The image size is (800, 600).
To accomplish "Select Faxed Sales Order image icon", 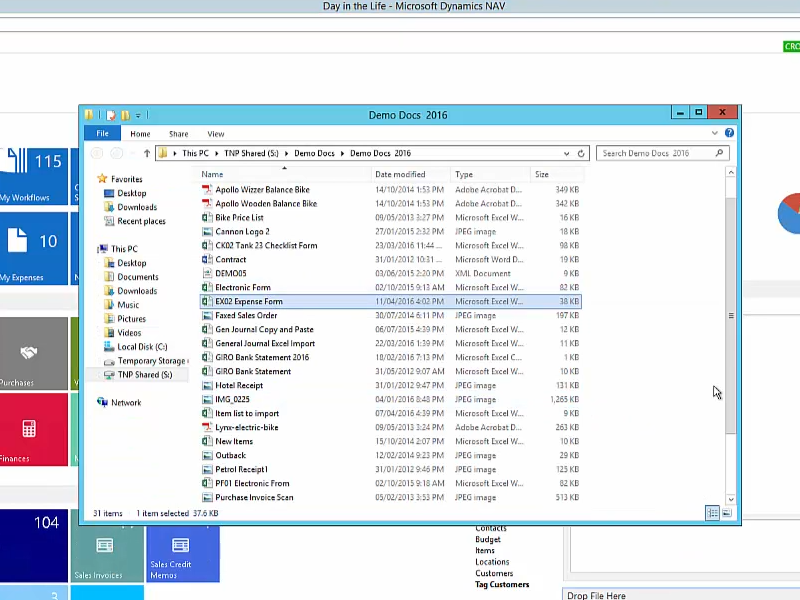I will coord(207,315).
